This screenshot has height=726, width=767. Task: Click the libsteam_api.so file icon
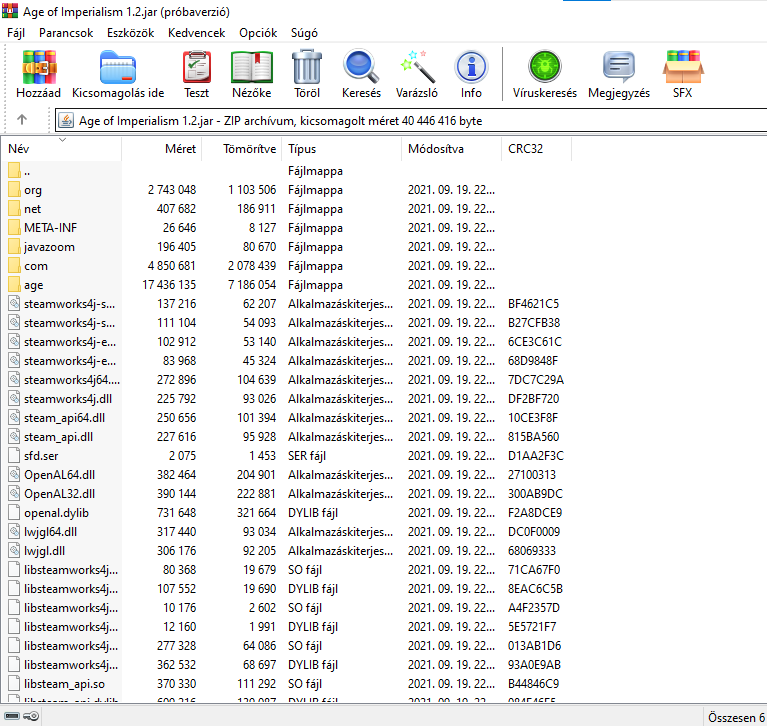[14, 684]
